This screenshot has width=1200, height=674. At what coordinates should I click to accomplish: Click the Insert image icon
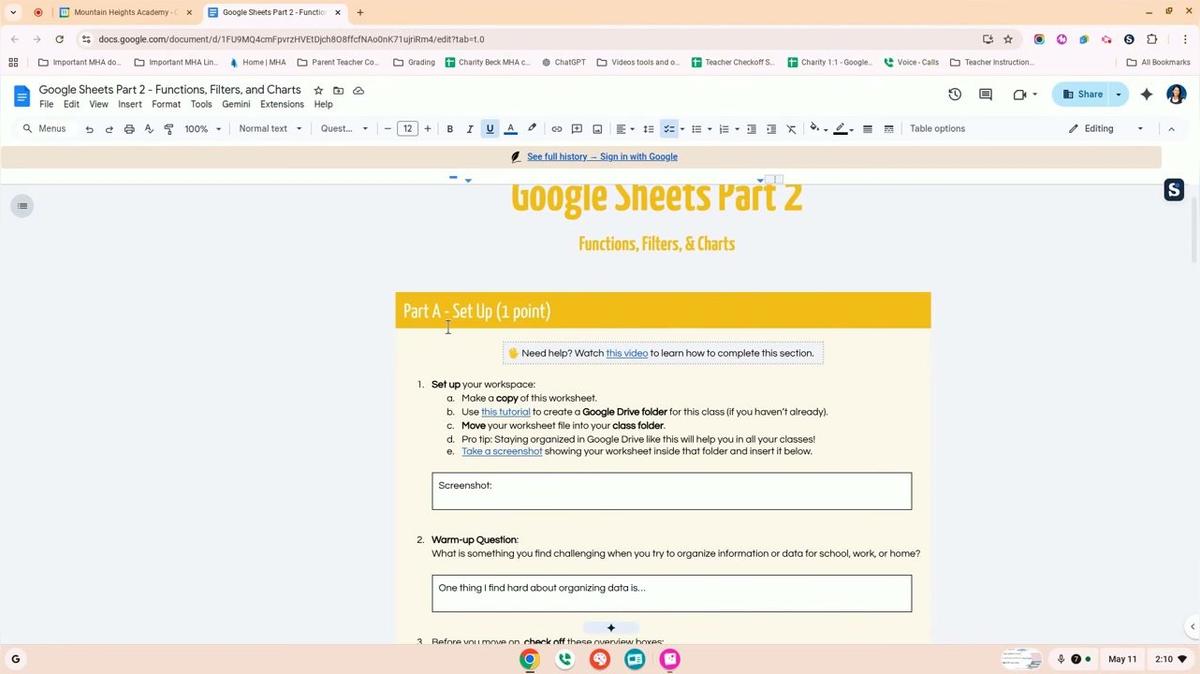point(597,129)
